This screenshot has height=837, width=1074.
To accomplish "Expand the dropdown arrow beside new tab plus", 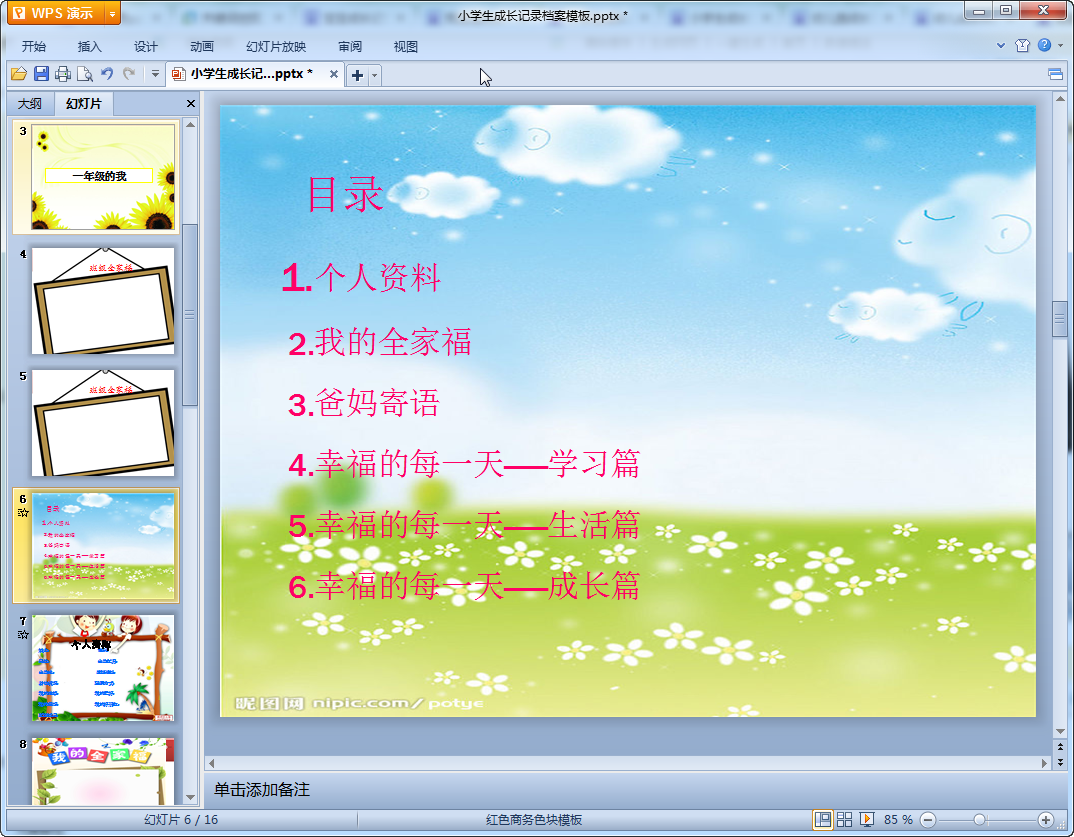I will 375,76.
